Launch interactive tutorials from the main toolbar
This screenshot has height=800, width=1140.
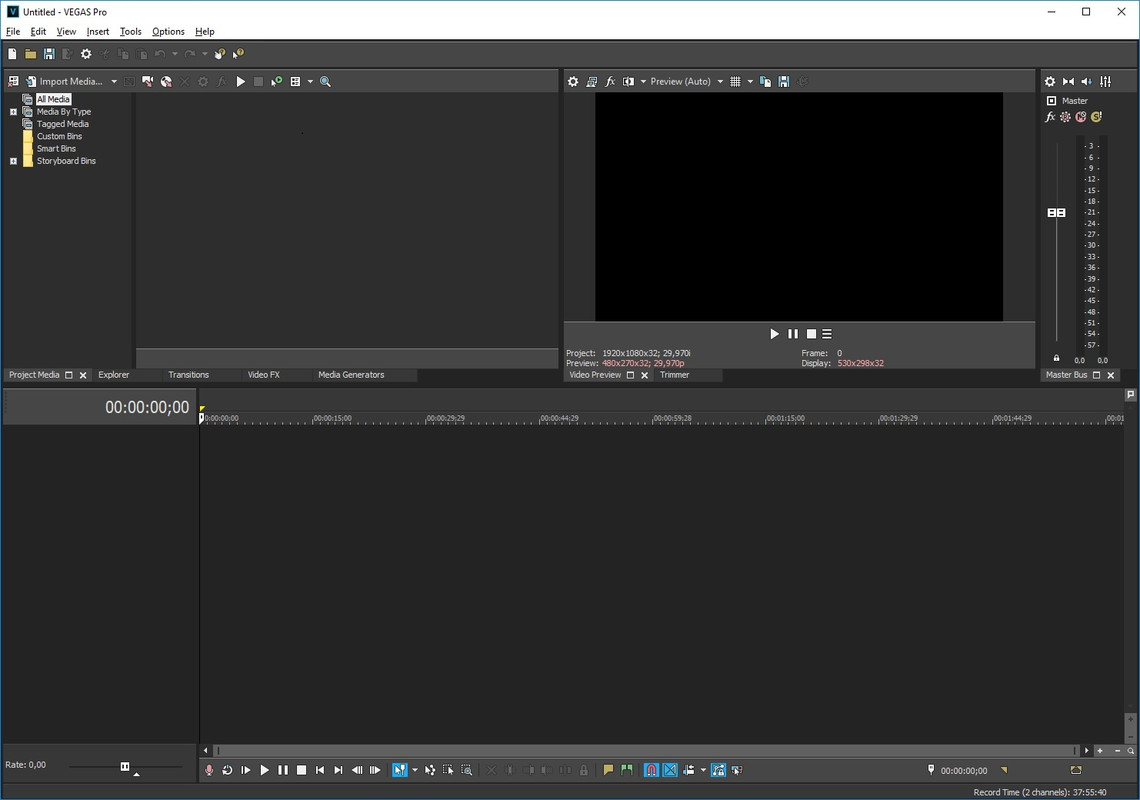[x=220, y=54]
